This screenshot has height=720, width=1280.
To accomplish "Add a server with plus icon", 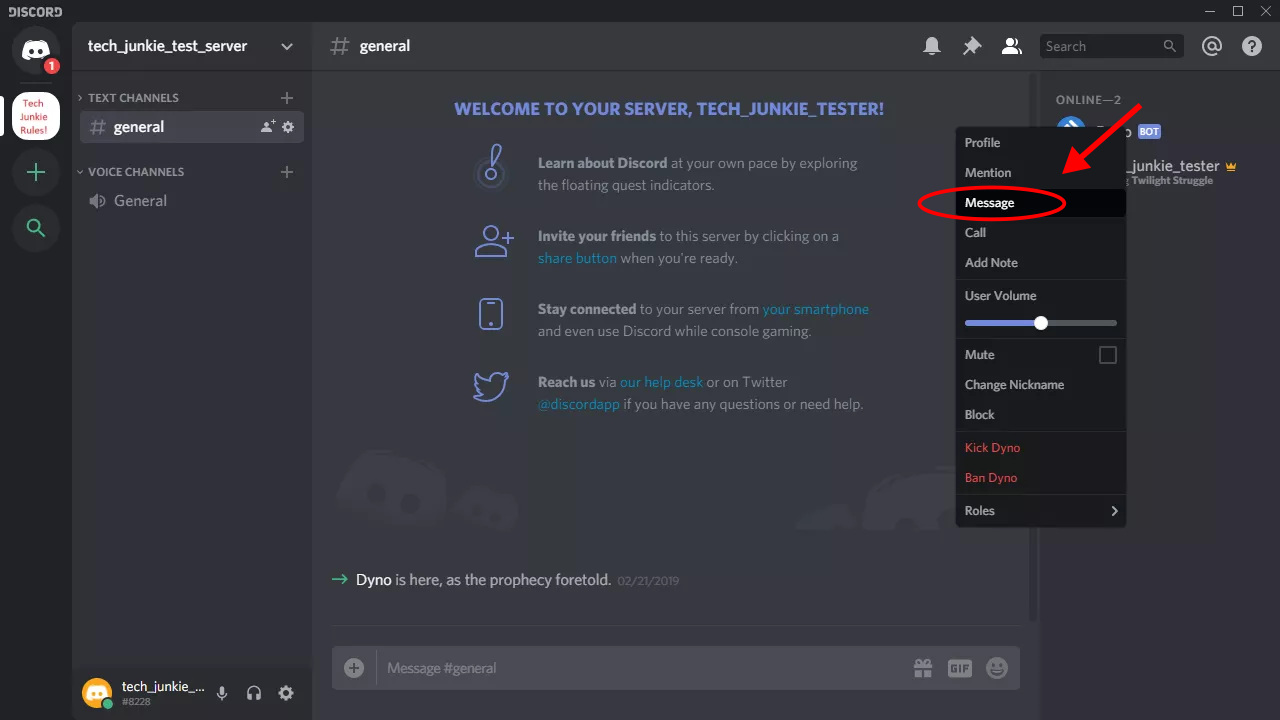I will click(36, 172).
